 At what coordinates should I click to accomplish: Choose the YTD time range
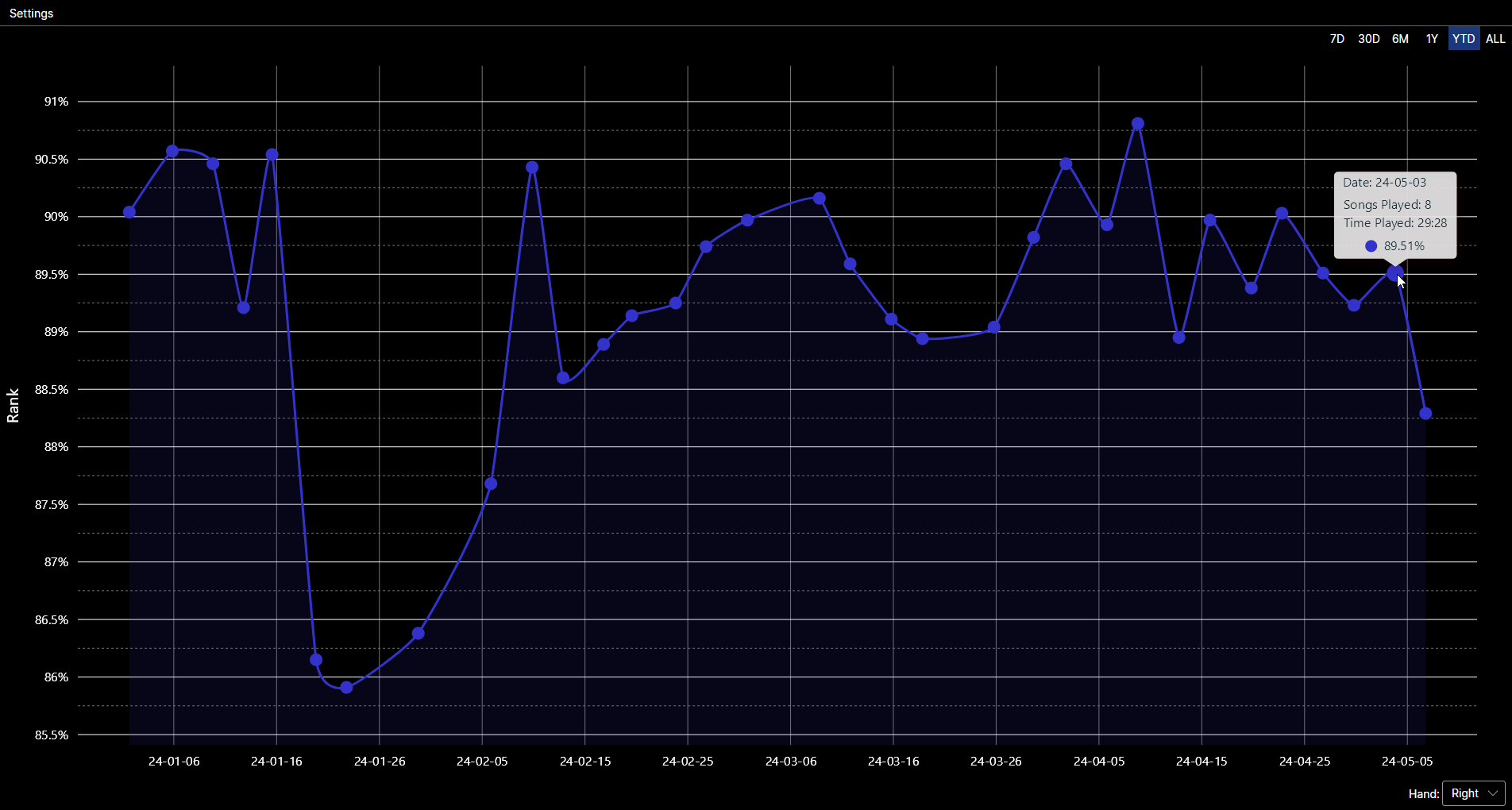[x=1464, y=39]
